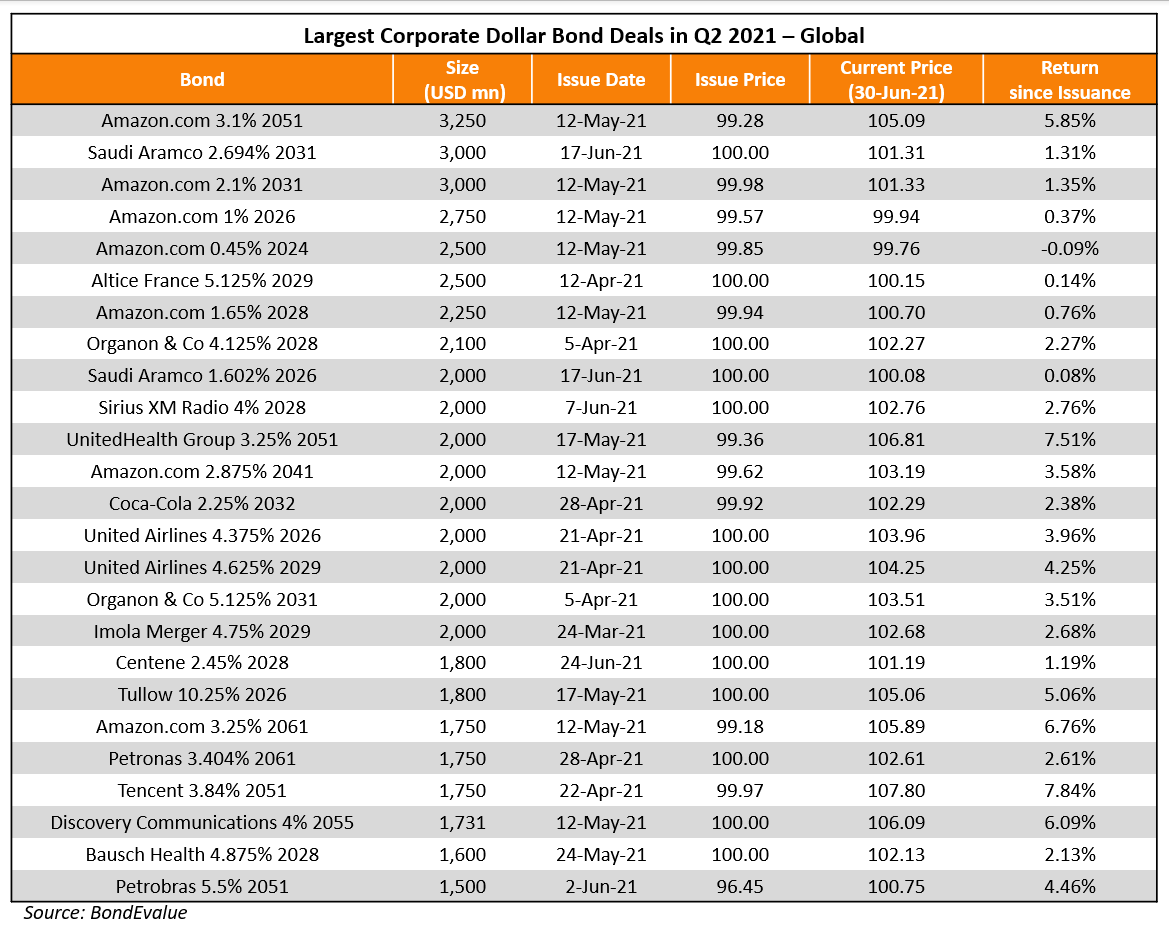
Task: Click the current price '107.80'
Action: 896,791
